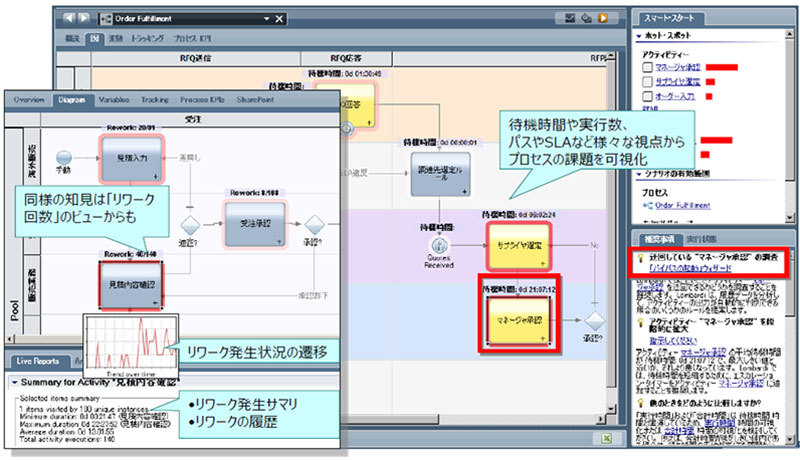800x460 pixels.
Task: Switch to the Diagram tab
Action: tap(71, 100)
